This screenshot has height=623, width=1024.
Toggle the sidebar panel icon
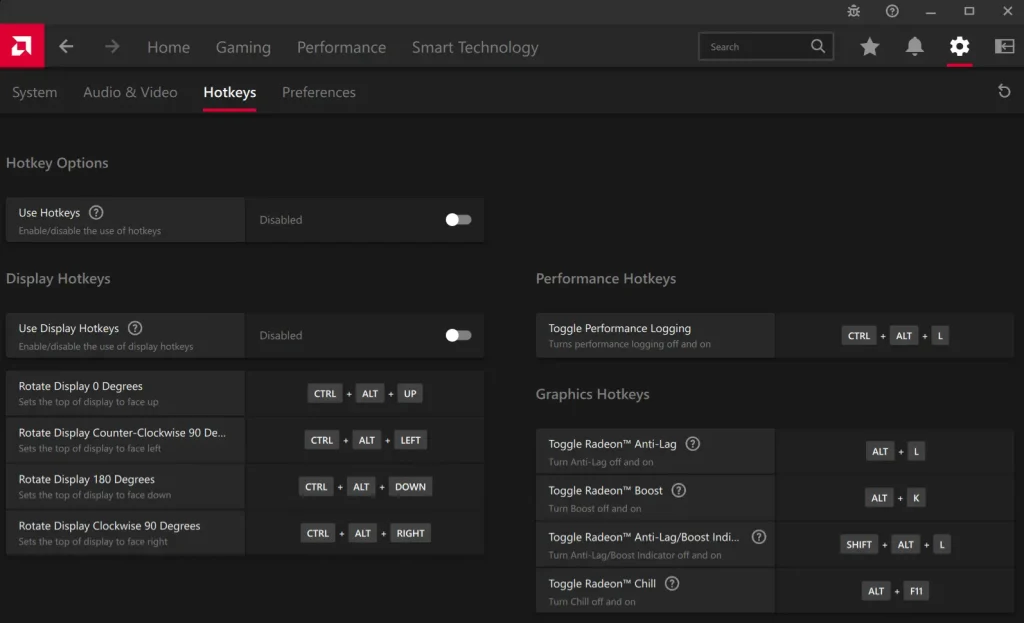point(1004,46)
